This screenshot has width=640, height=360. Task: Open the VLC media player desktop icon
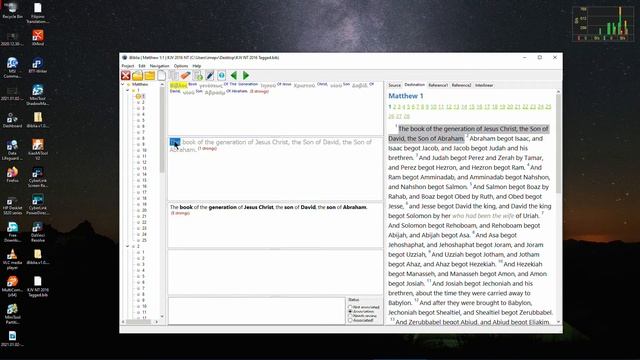coord(12,259)
